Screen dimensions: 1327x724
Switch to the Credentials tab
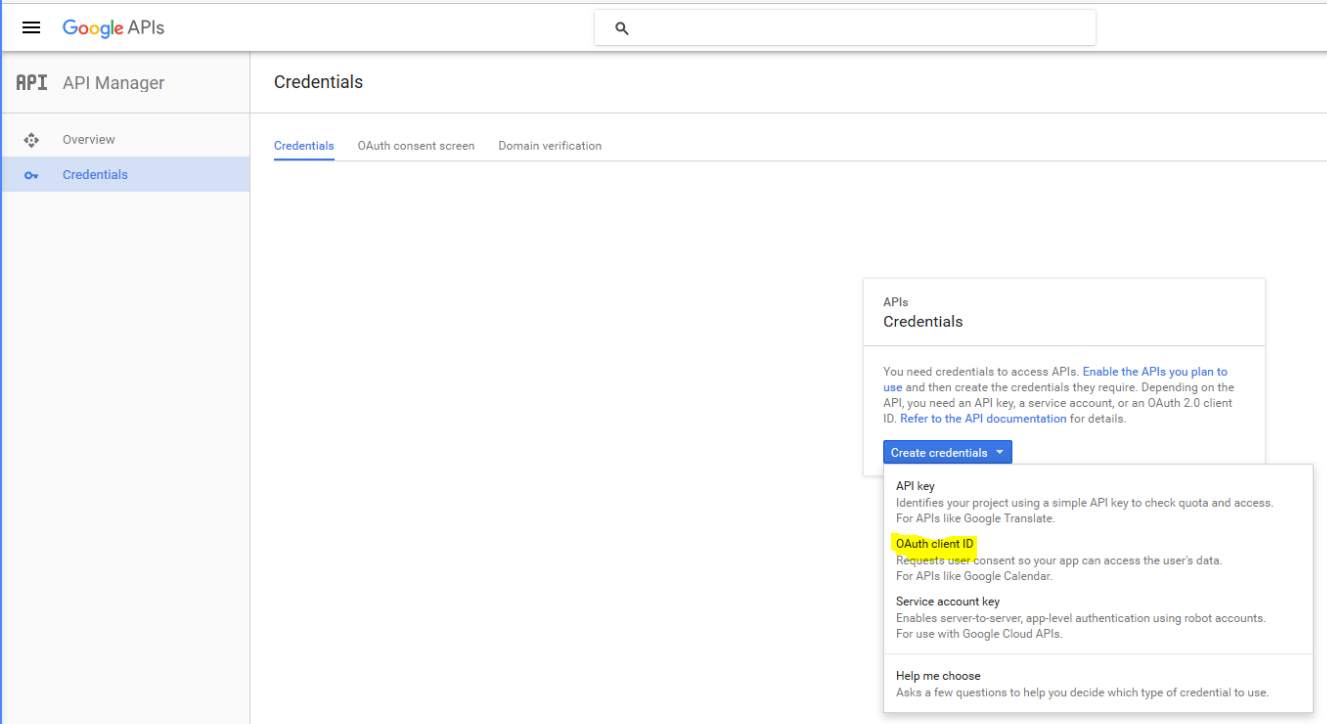(x=304, y=146)
